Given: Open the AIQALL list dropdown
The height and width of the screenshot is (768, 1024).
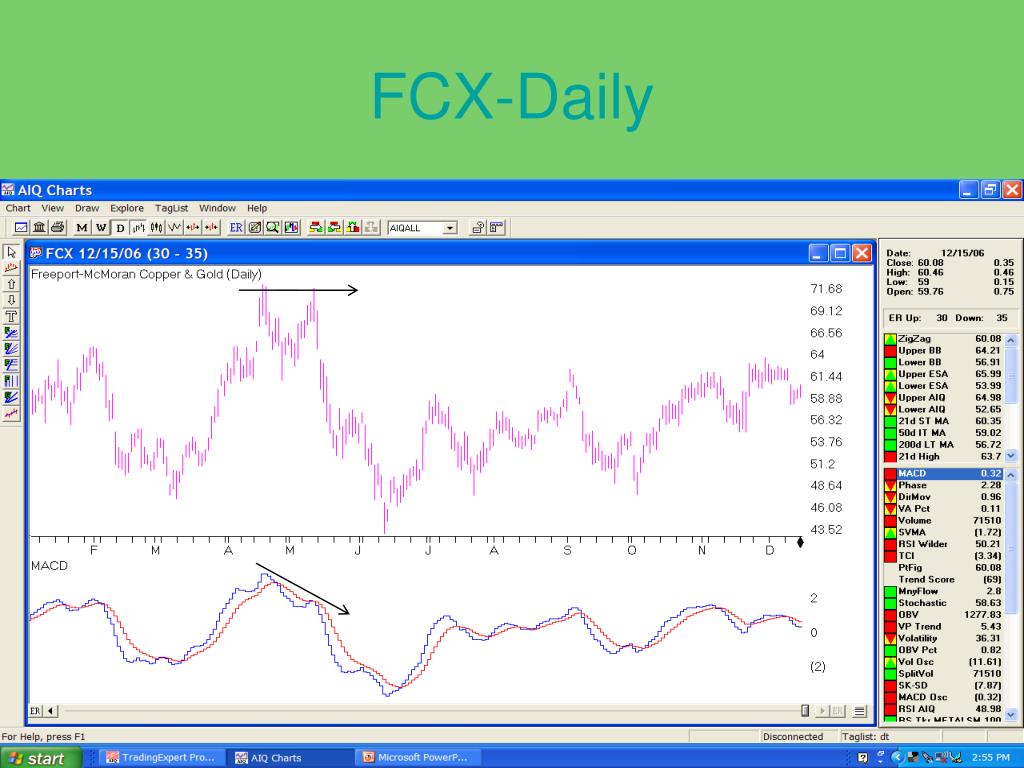Looking at the screenshot, I should click(449, 228).
